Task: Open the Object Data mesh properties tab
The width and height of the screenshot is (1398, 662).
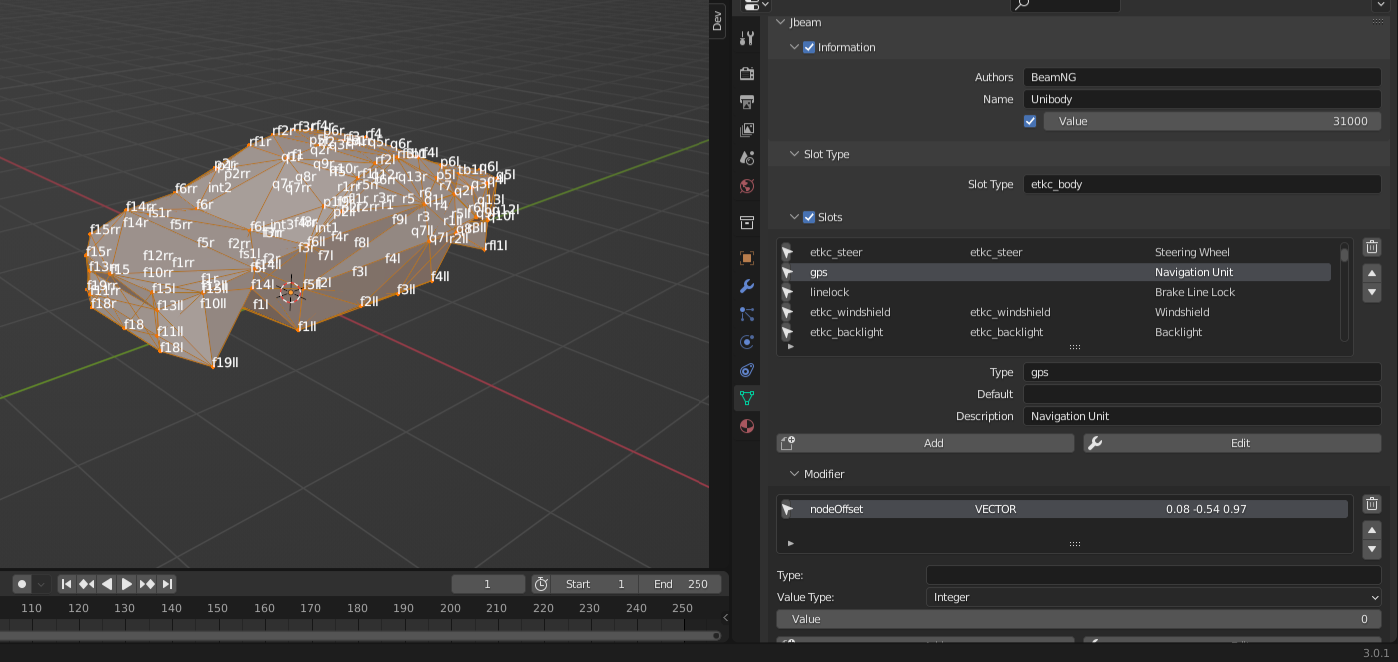Action: coord(746,398)
